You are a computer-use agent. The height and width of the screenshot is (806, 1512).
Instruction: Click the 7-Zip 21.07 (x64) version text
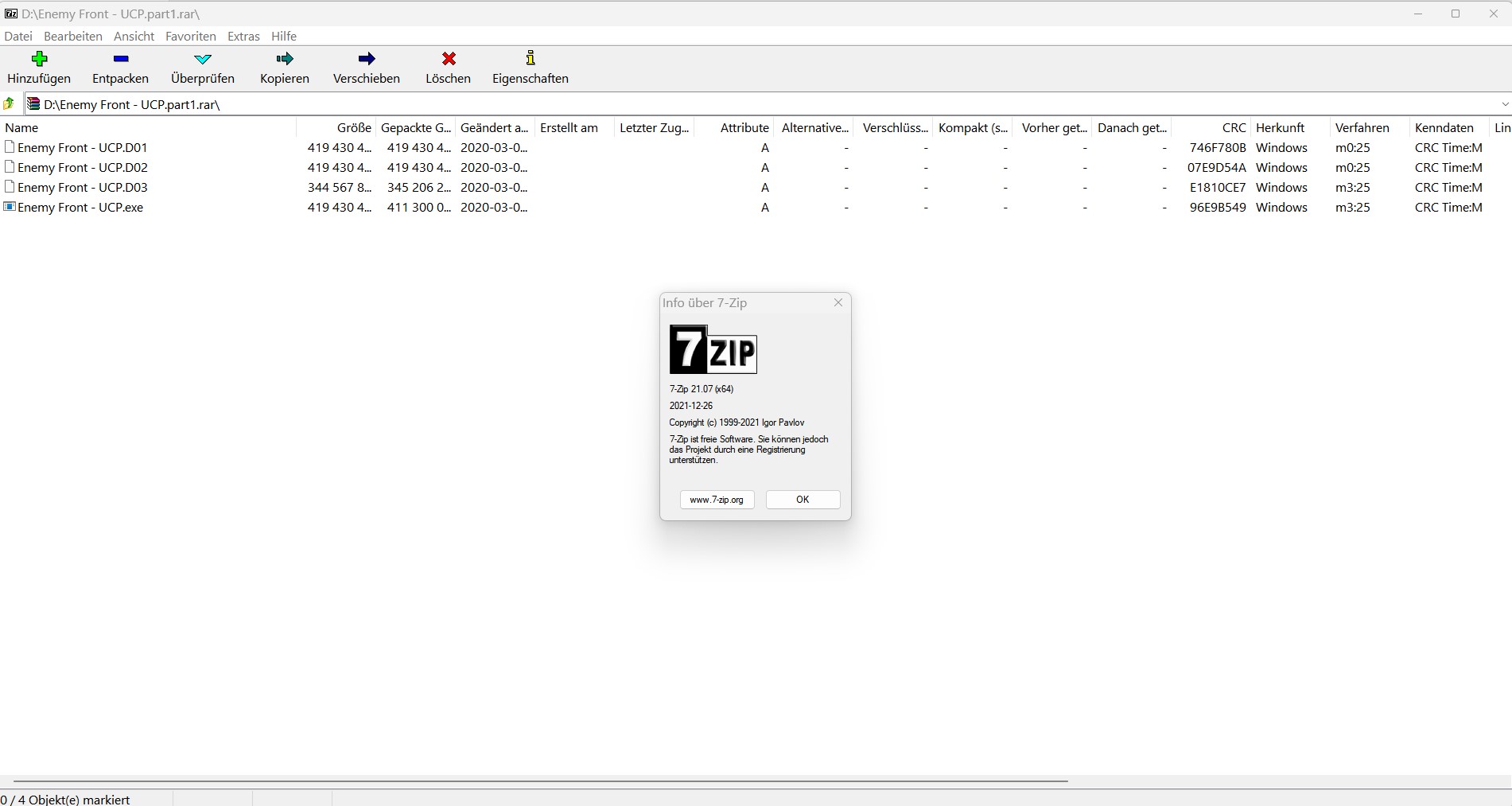coord(702,389)
